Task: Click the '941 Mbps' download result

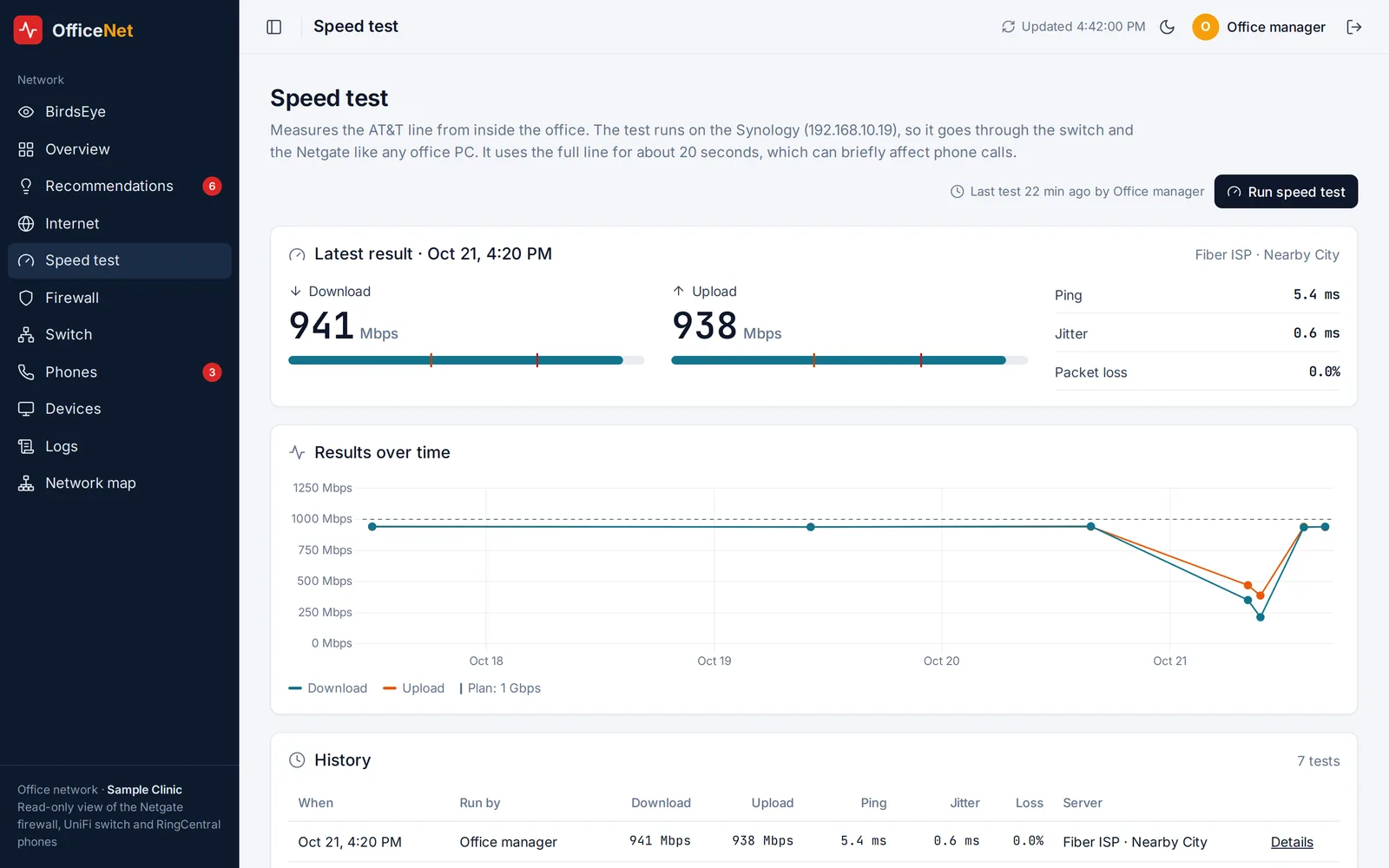Action: click(343, 326)
